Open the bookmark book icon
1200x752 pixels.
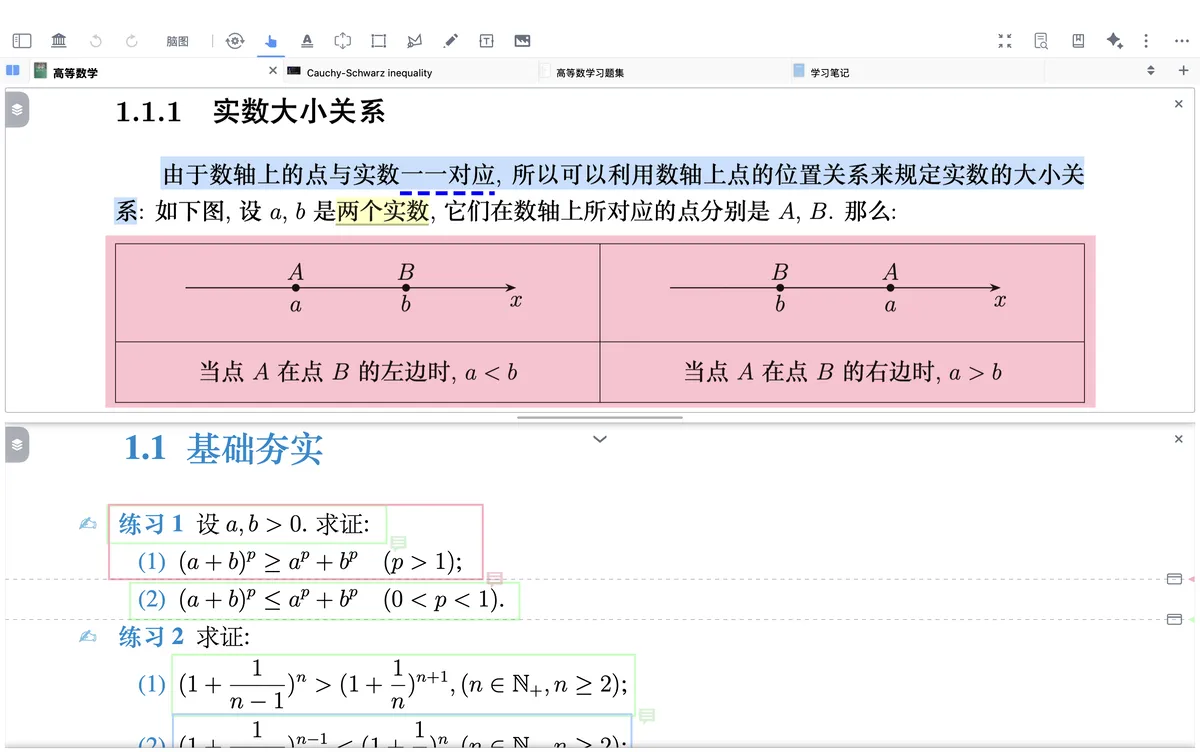click(1078, 41)
